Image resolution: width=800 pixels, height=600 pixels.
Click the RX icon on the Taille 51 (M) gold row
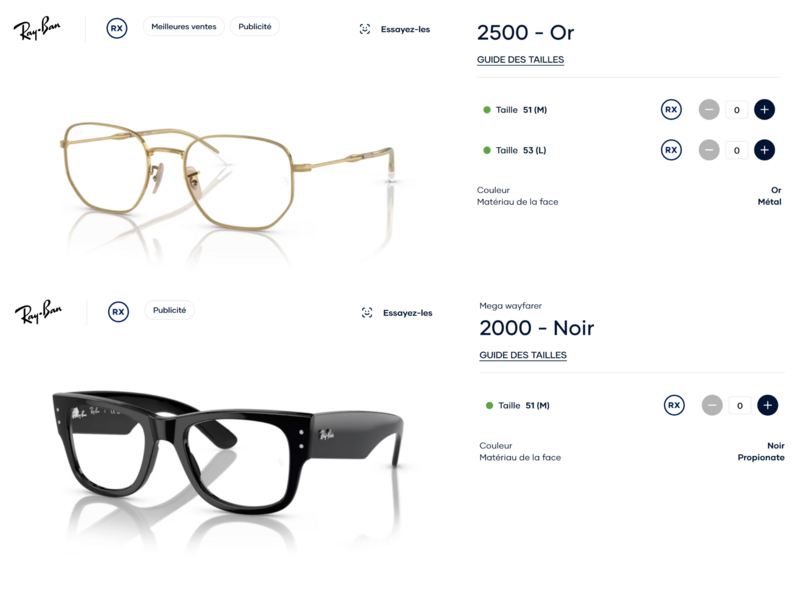671,109
